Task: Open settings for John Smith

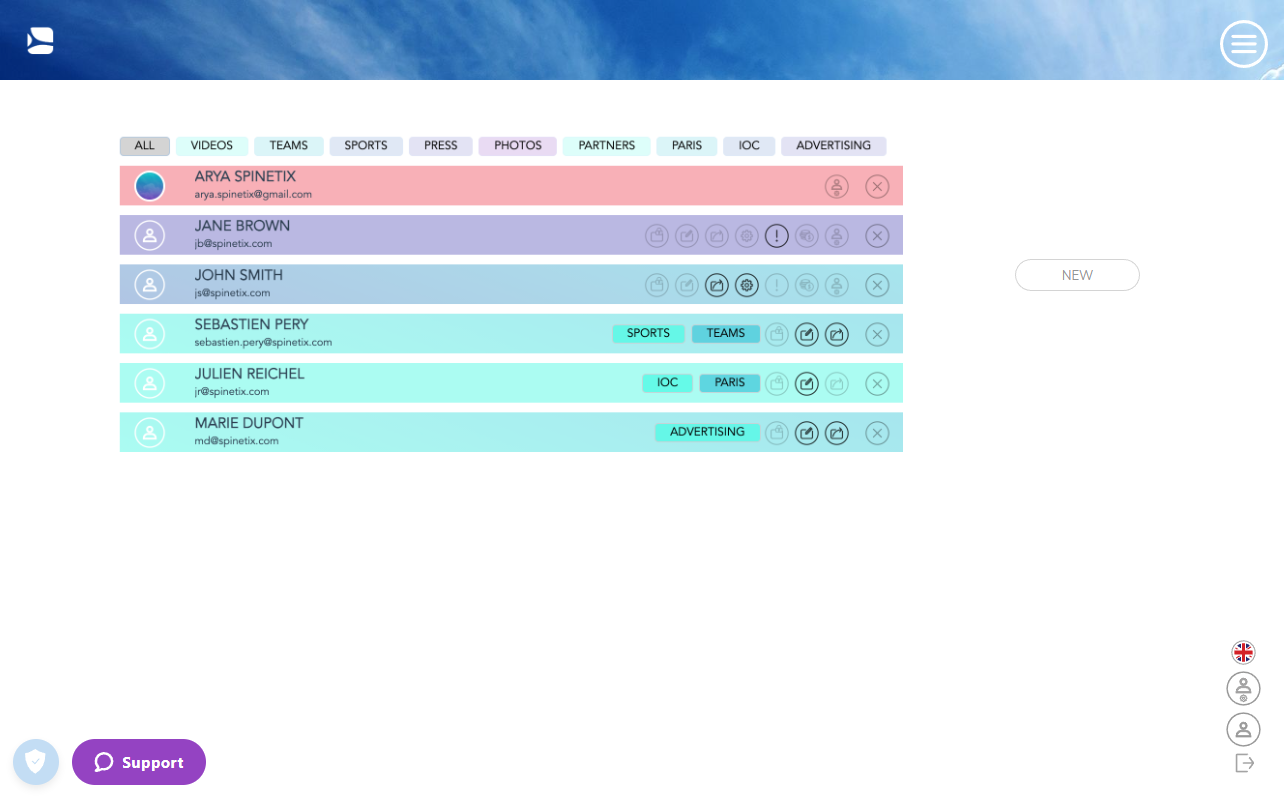Action: [747, 285]
